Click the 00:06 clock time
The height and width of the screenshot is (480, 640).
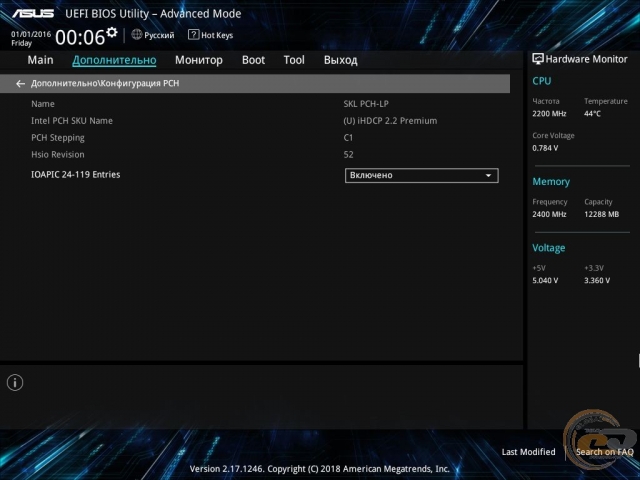point(80,38)
